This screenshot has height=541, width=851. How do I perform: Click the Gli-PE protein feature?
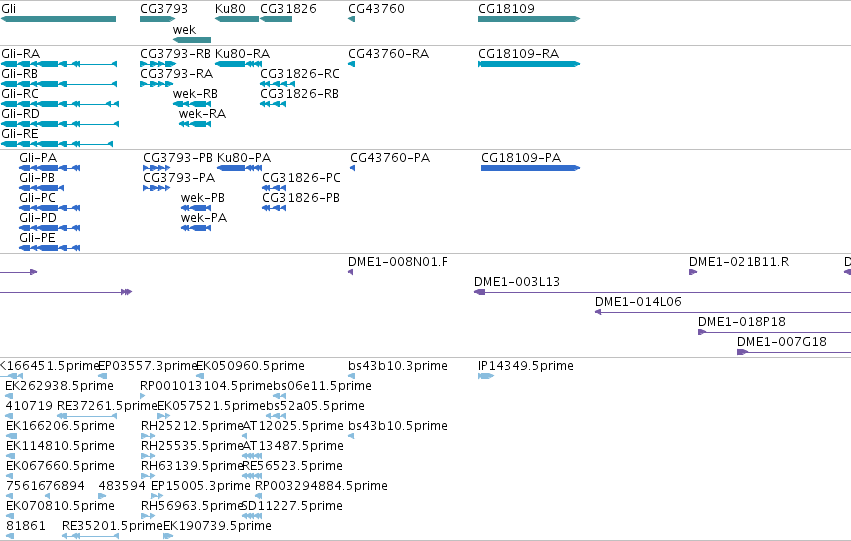[49, 249]
